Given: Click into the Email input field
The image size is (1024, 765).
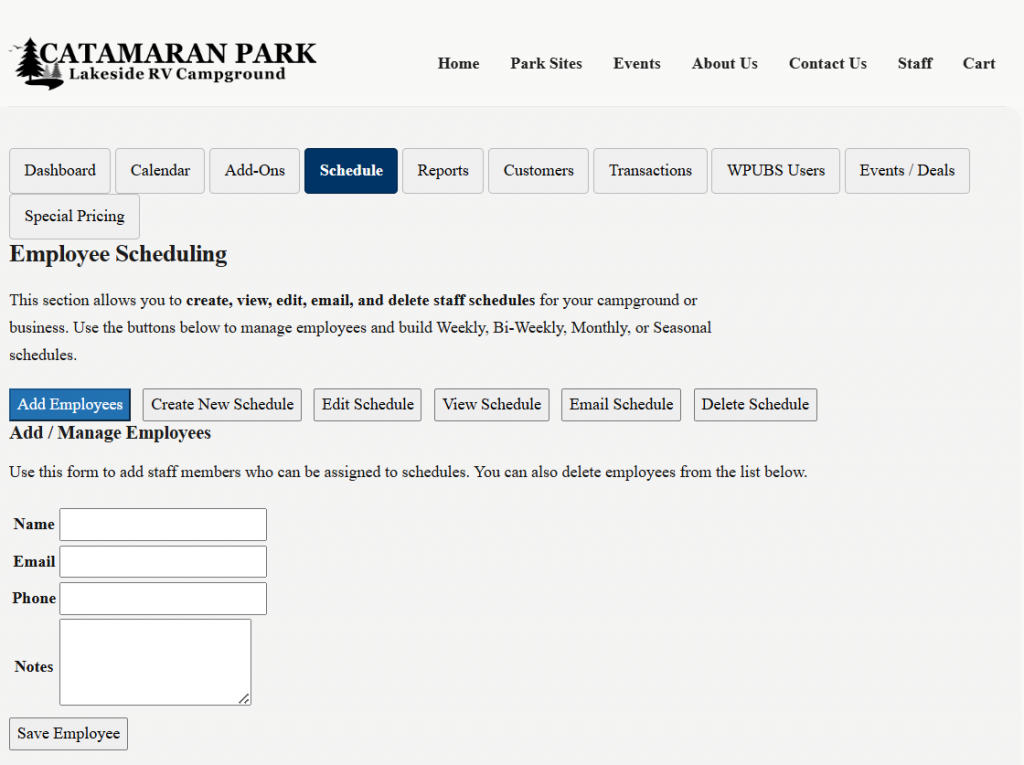Looking at the screenshot, I should [x=163, y=561].
